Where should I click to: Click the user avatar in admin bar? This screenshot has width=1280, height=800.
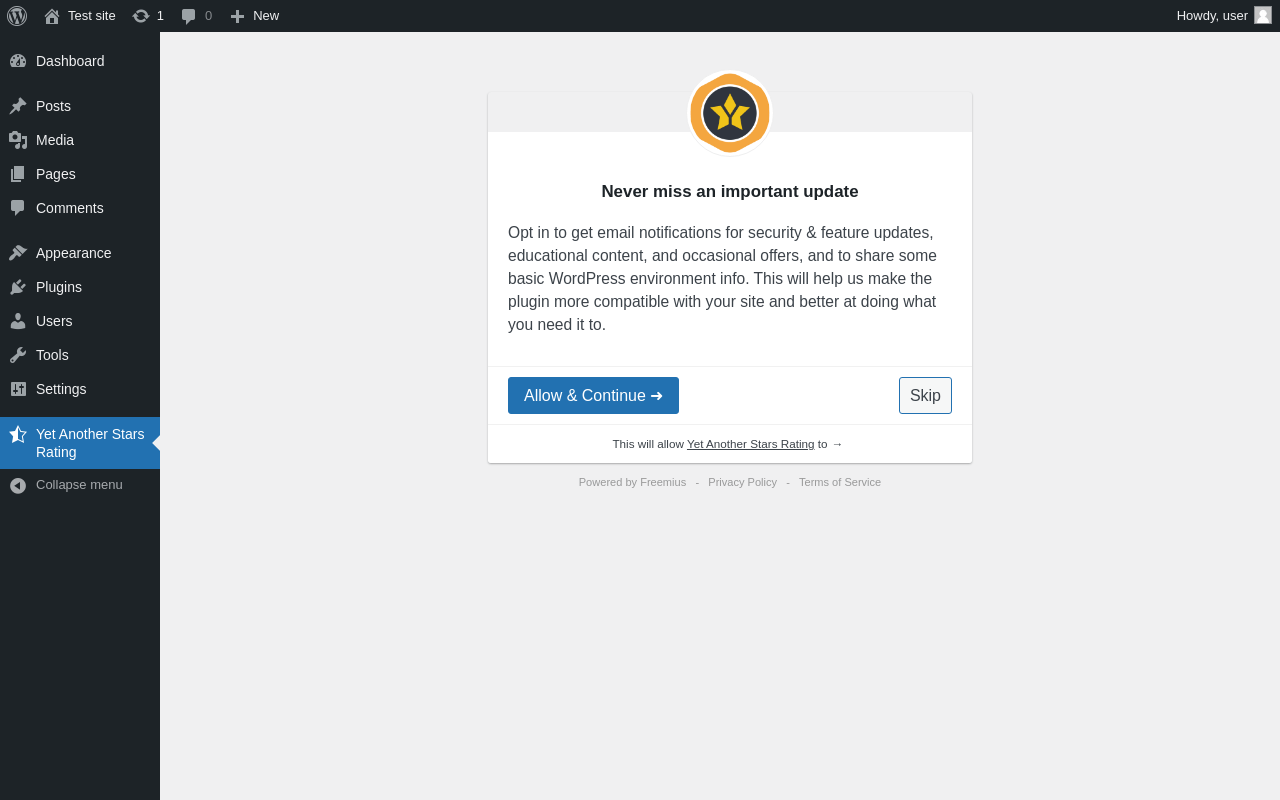(x=1263, y=15)
